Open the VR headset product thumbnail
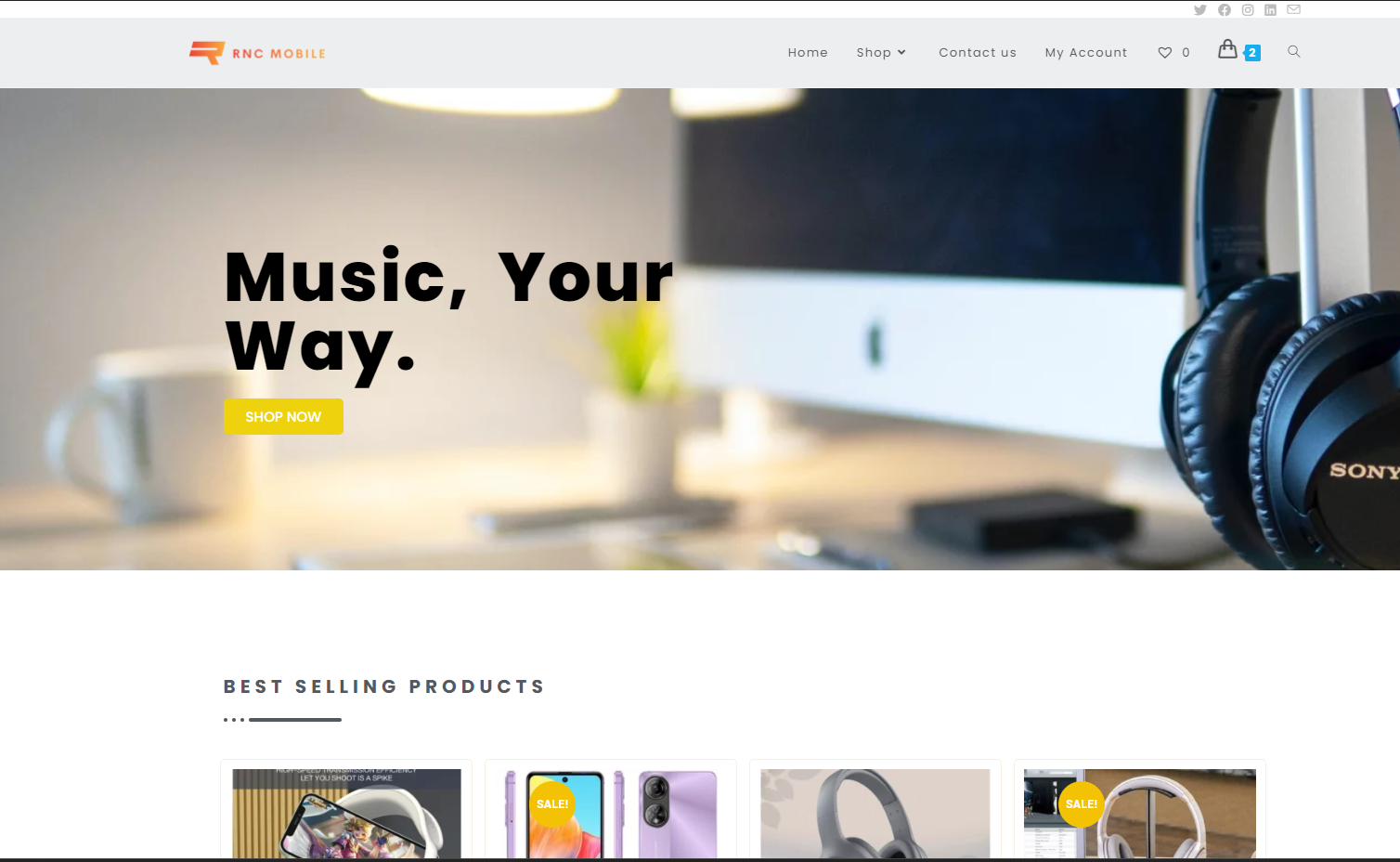Image resolution: width=1400 pixels, height=862 pixels. coord(346,813)
